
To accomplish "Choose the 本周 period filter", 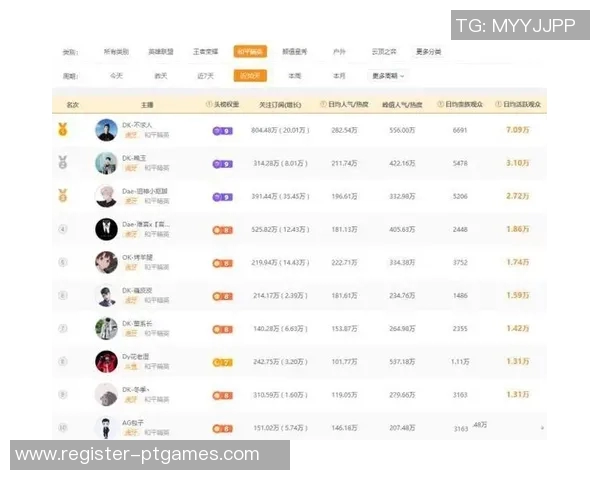I will [295, 76].
